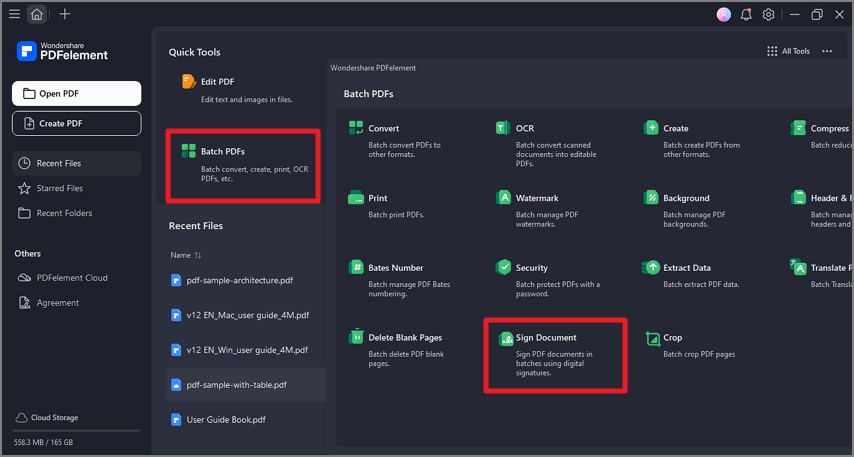
Task: Check the notifications bell
Action: [746, 15]
